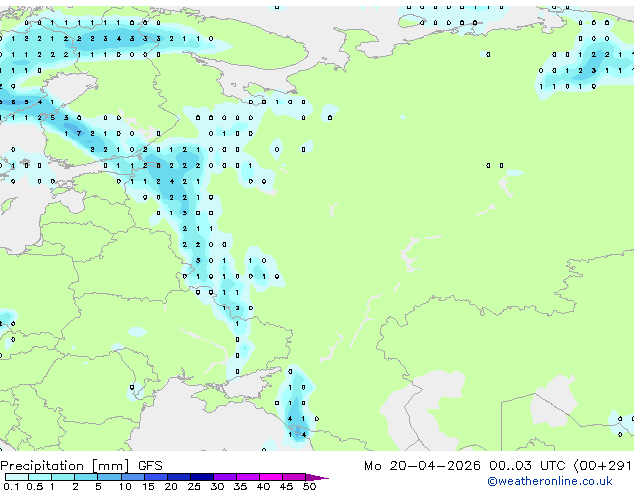This screenshot has width=634, height=490.
Task: Click the '0.5' legend label
Action: click(34, 486)
